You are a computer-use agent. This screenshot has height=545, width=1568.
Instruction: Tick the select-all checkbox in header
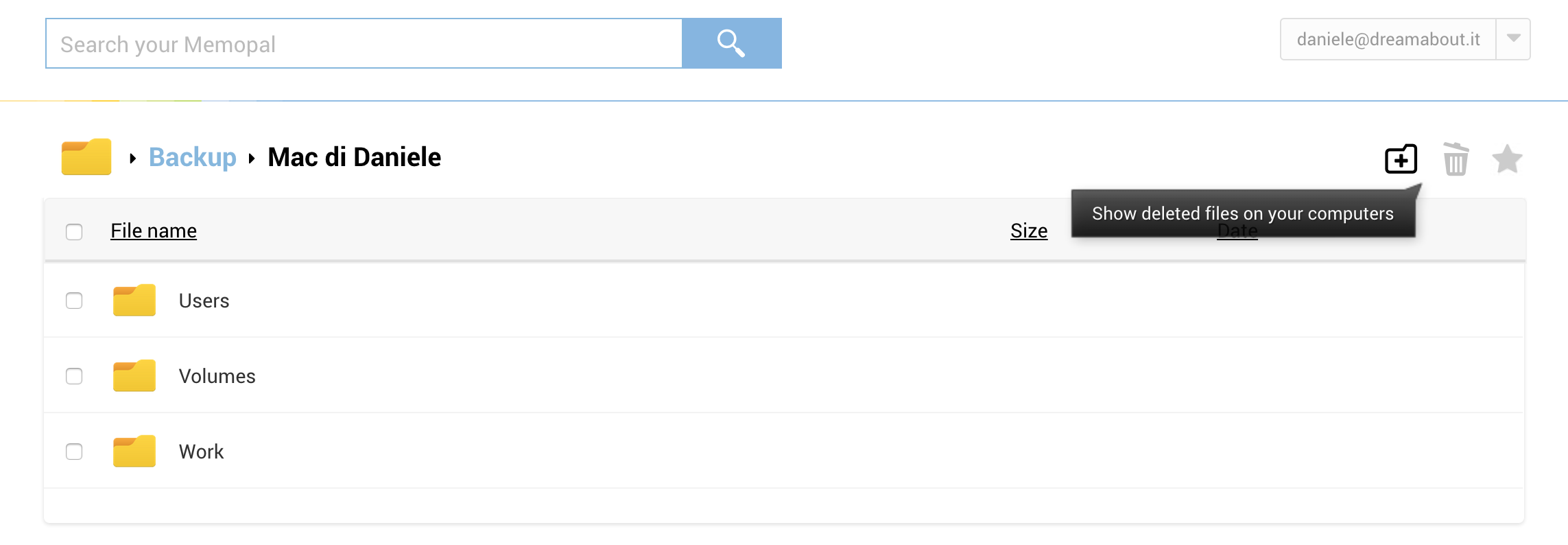pos(74,232)
